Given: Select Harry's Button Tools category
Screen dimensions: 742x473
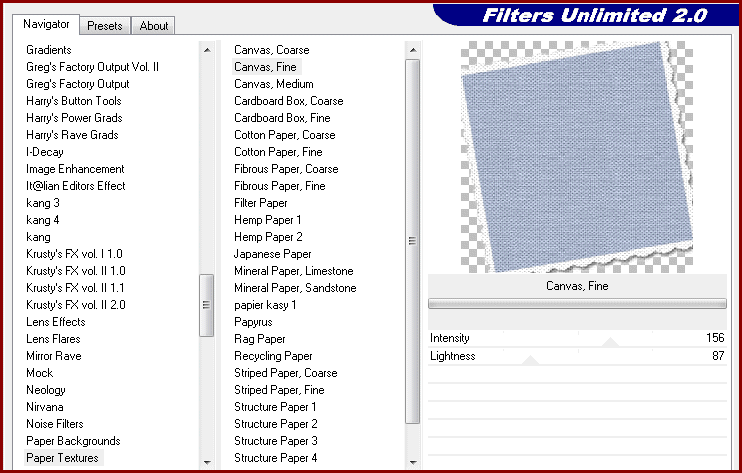Looking at the screenshot, I should coord(74,101).
